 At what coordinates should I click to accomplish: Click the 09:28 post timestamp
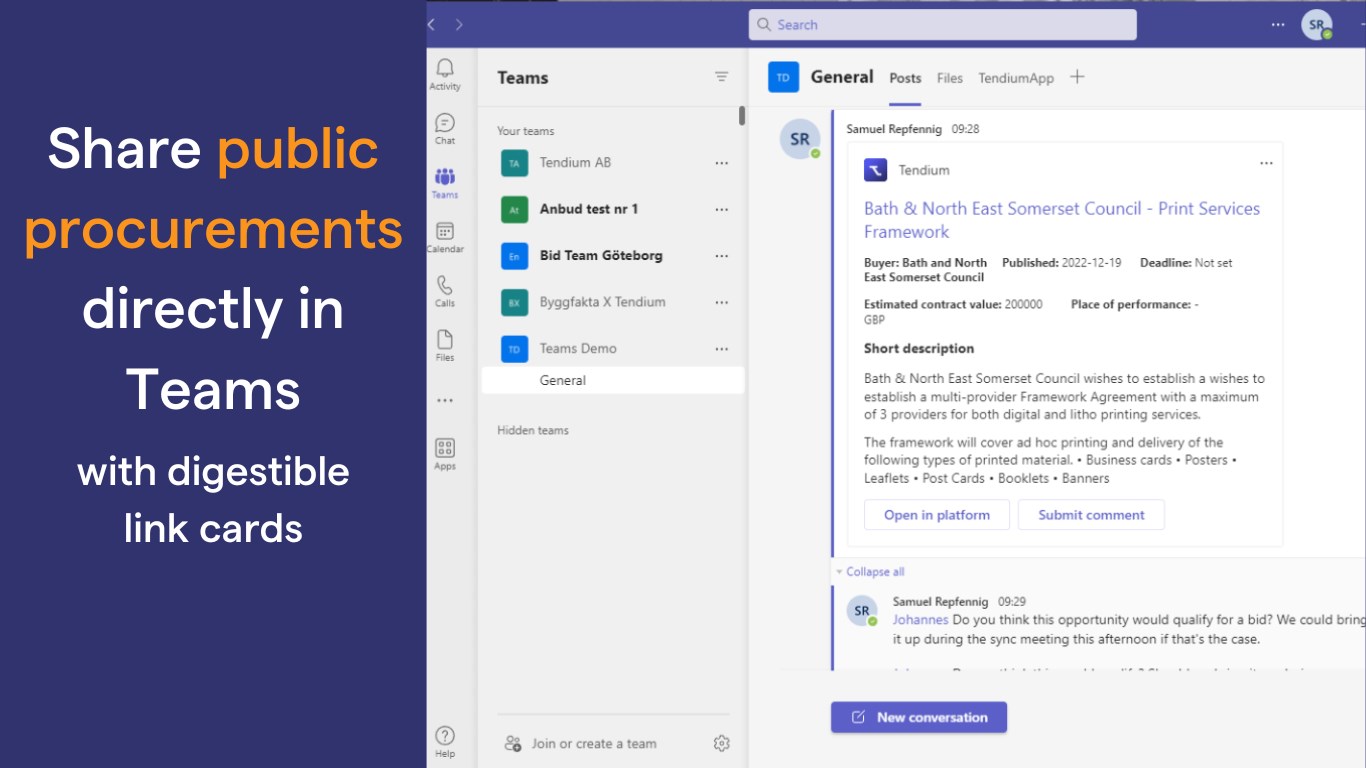coord(966,129)
